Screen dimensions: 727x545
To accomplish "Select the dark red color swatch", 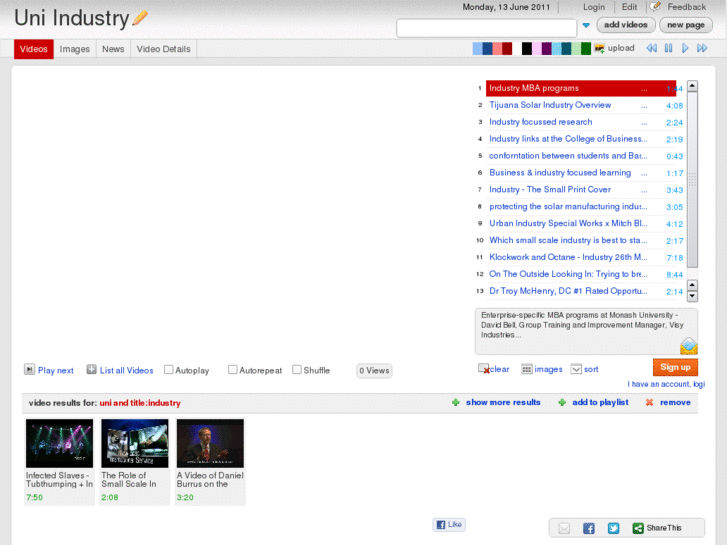I will coord(507,48).
